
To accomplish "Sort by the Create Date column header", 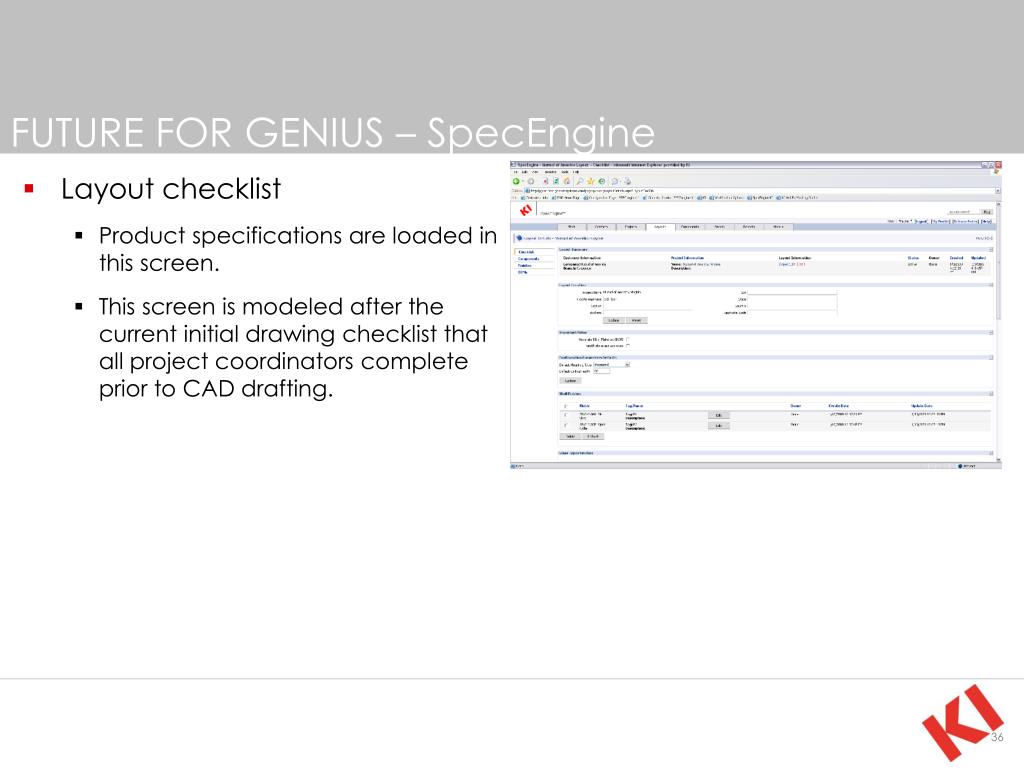I will point(839,406).
